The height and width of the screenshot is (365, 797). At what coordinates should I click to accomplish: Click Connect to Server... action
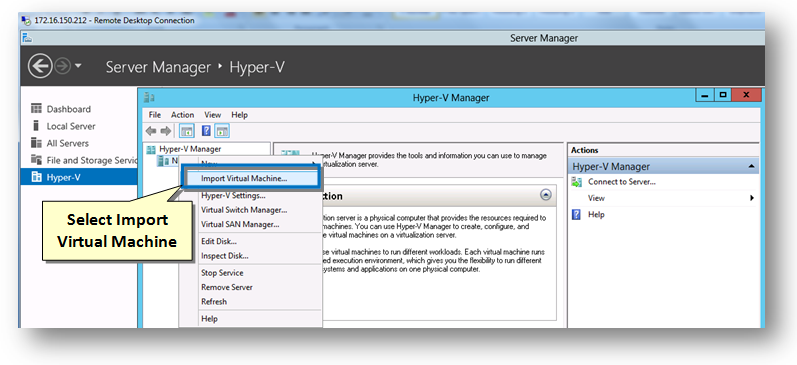click(x=621, y=181)
